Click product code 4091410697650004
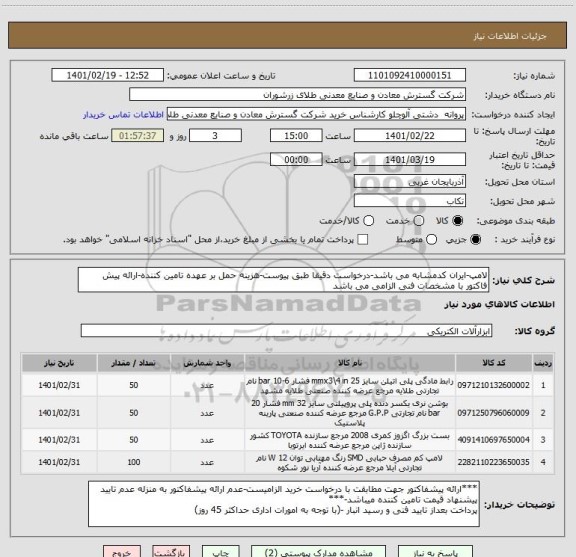Image resolution: width=576 pixels, height=557 pixels. click(493, 440)
